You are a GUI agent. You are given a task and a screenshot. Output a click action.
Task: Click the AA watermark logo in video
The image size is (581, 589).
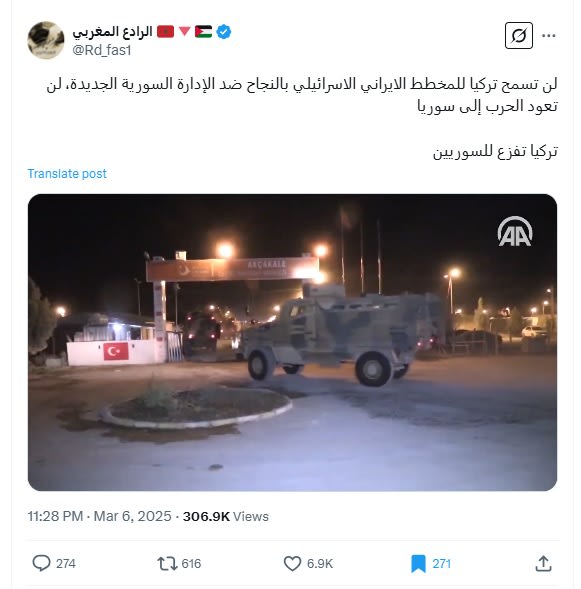coord(515,231)
